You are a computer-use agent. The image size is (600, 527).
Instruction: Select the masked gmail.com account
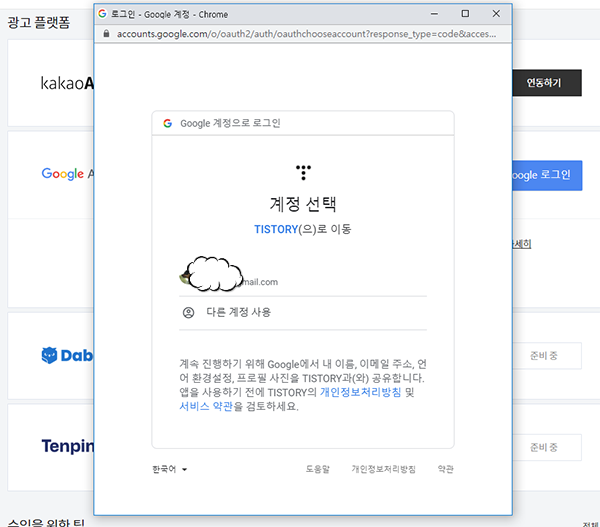click(303, 275)
